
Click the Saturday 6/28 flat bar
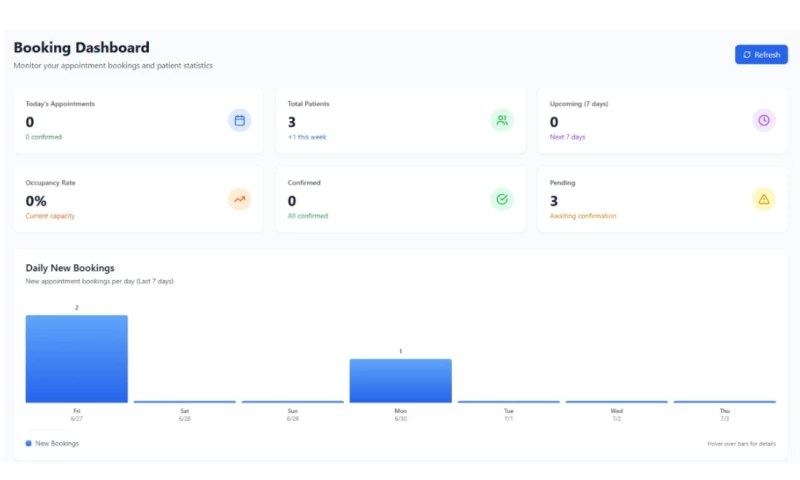[x=185, y=401]
